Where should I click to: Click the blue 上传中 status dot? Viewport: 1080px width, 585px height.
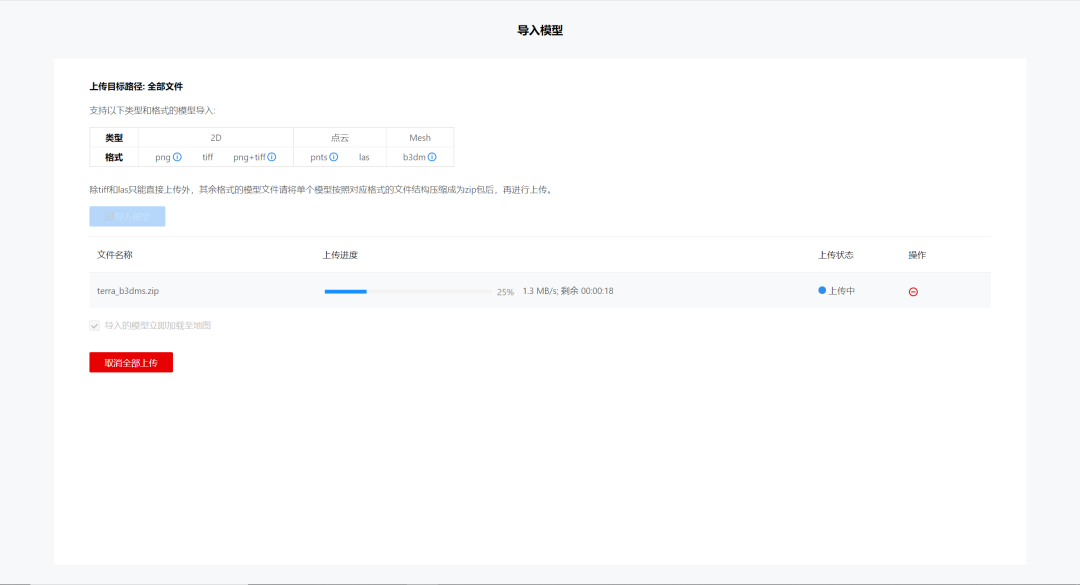[822, 290]
